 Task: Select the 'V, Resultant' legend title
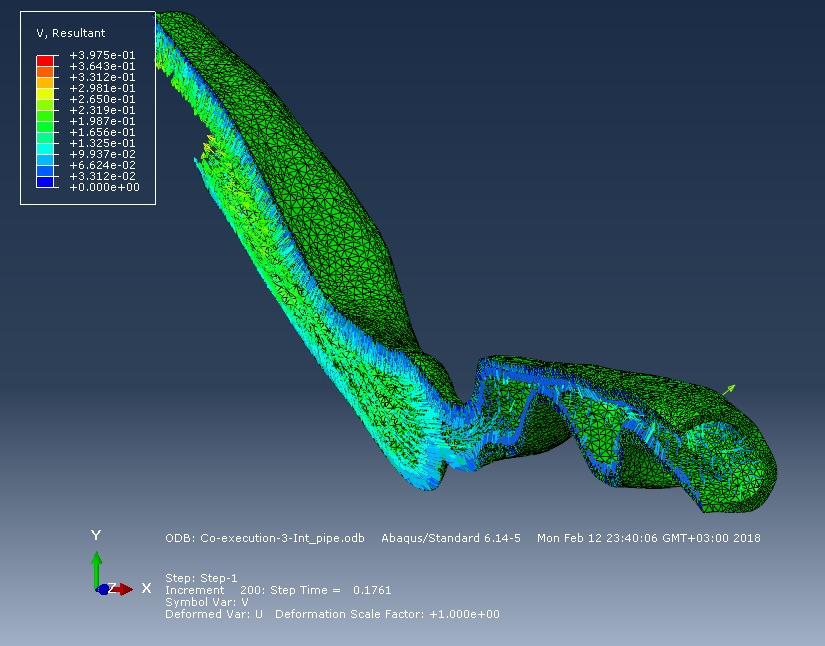point(71,33)
